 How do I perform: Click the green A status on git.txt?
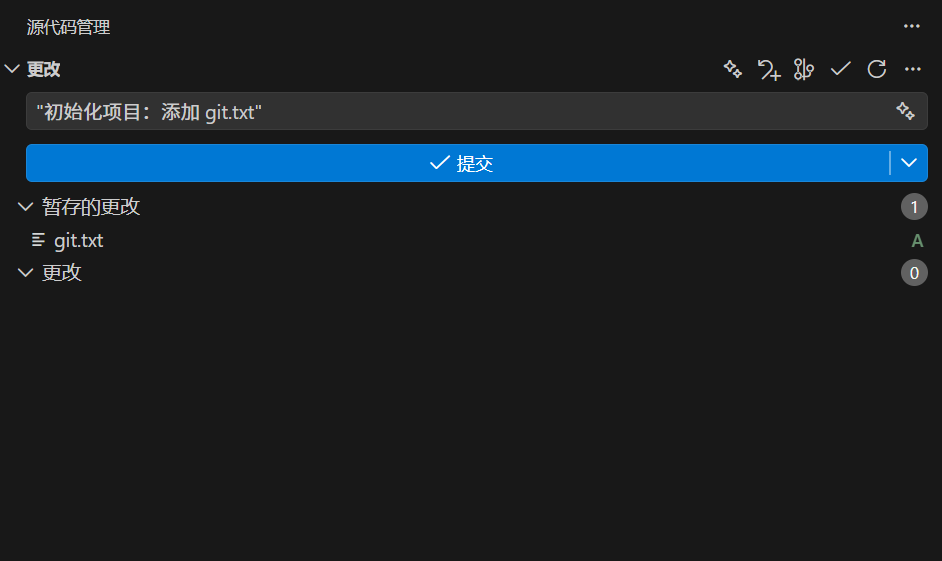pyautogui.click(x=917, y=240)
